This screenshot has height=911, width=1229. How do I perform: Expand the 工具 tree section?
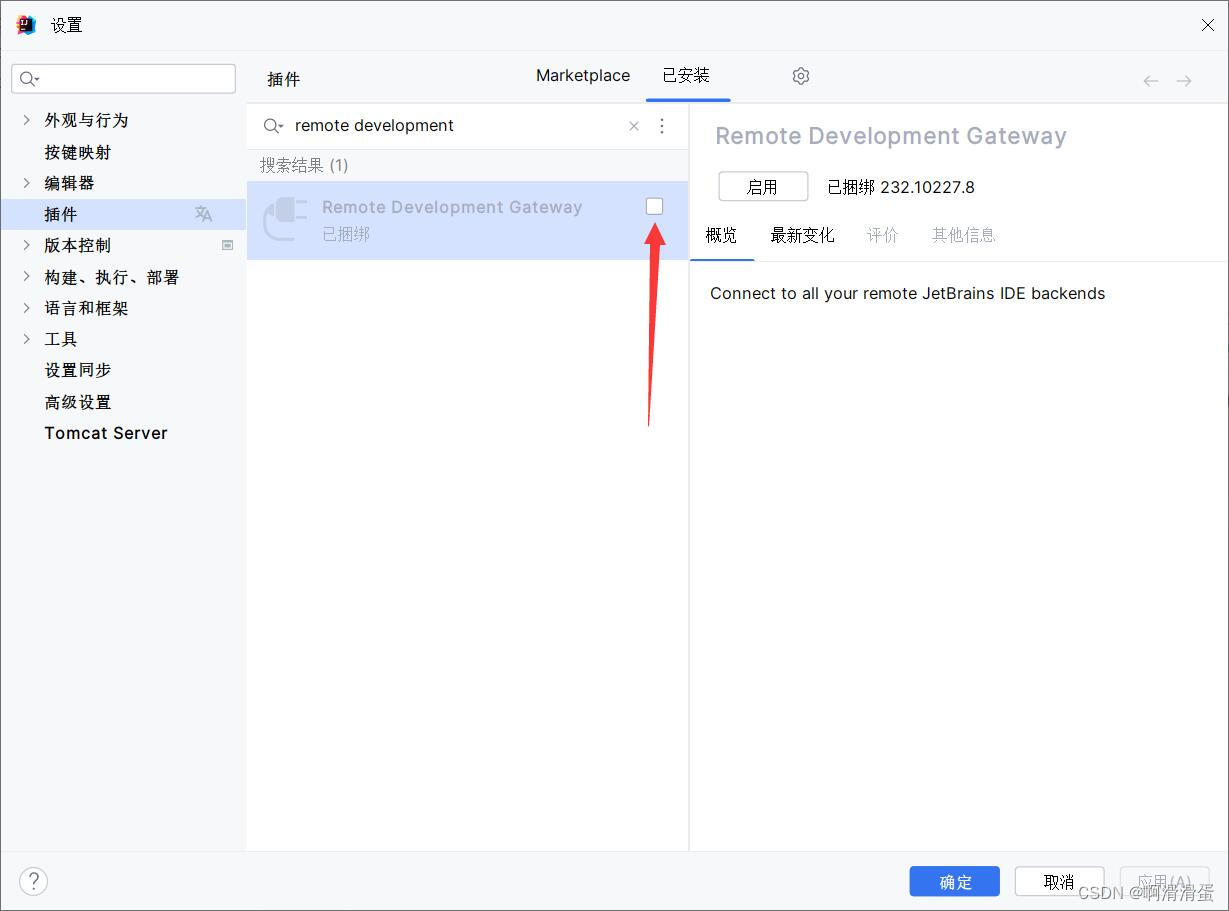click(26, 339)
